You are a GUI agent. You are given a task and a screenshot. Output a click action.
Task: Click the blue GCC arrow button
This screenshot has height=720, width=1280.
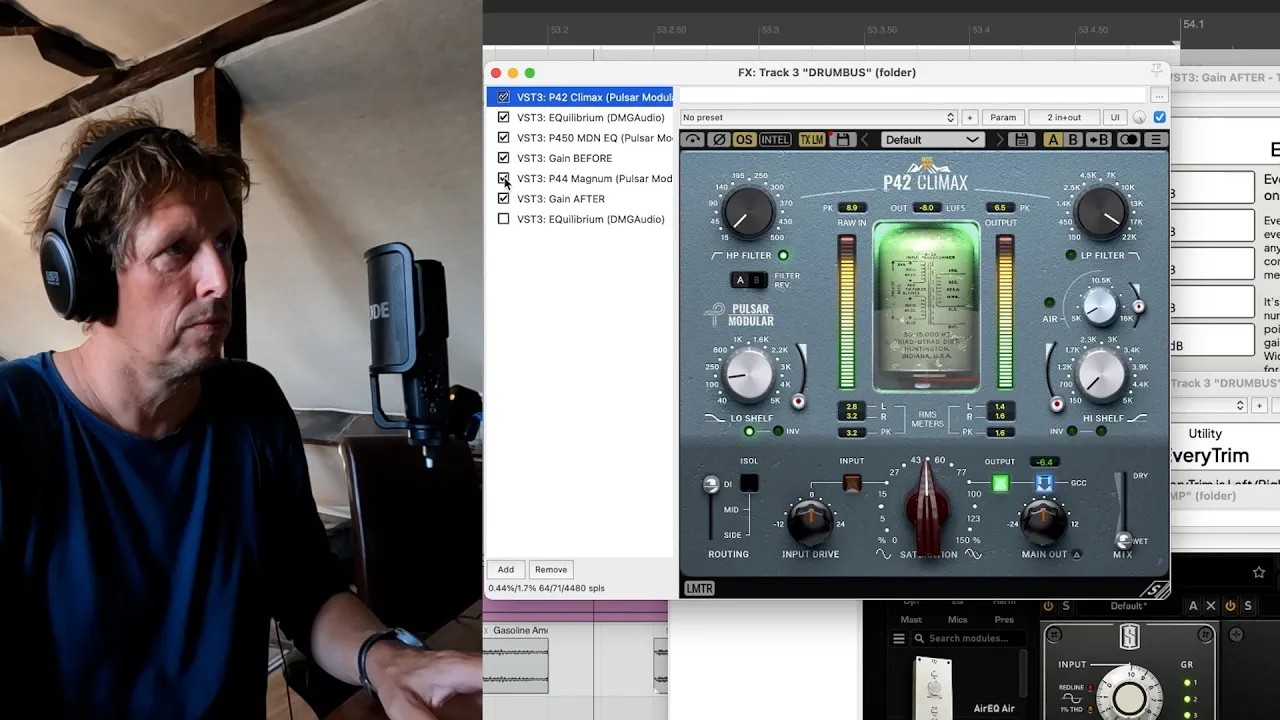[x=1044, y=483]
